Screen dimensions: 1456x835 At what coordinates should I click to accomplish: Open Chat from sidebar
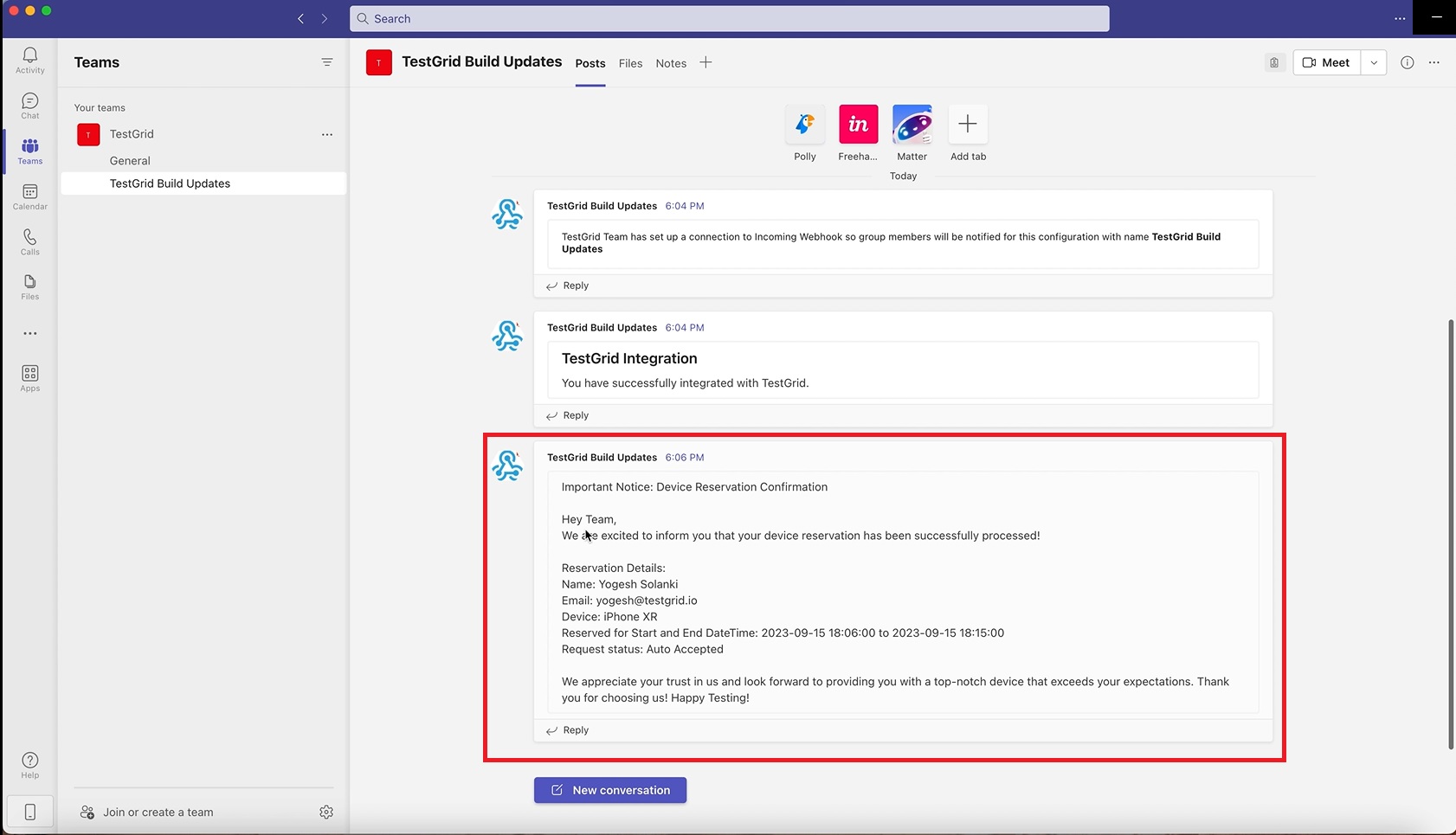point(29,106)
